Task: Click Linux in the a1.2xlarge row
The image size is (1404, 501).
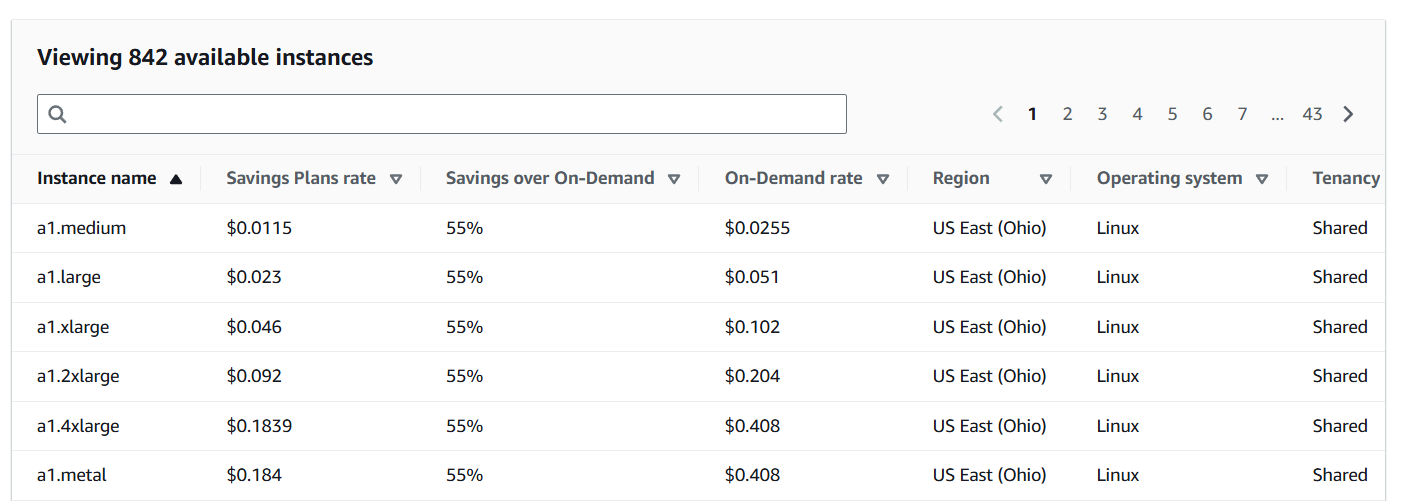Action: 1118,376
